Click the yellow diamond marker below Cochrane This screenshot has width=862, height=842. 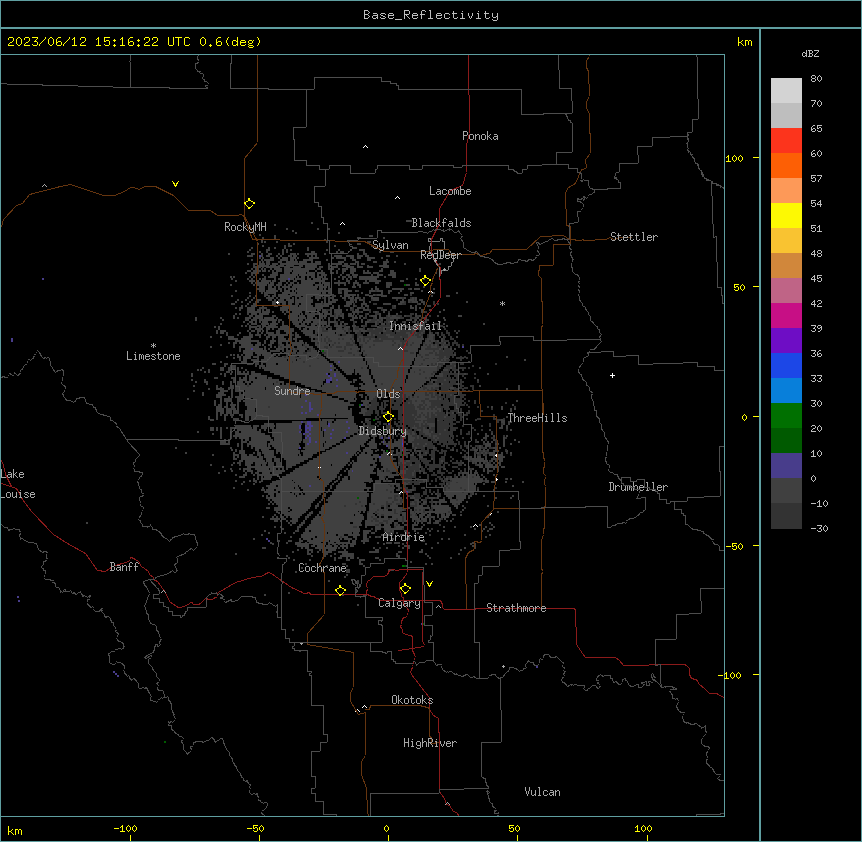(x=340, y=590)
